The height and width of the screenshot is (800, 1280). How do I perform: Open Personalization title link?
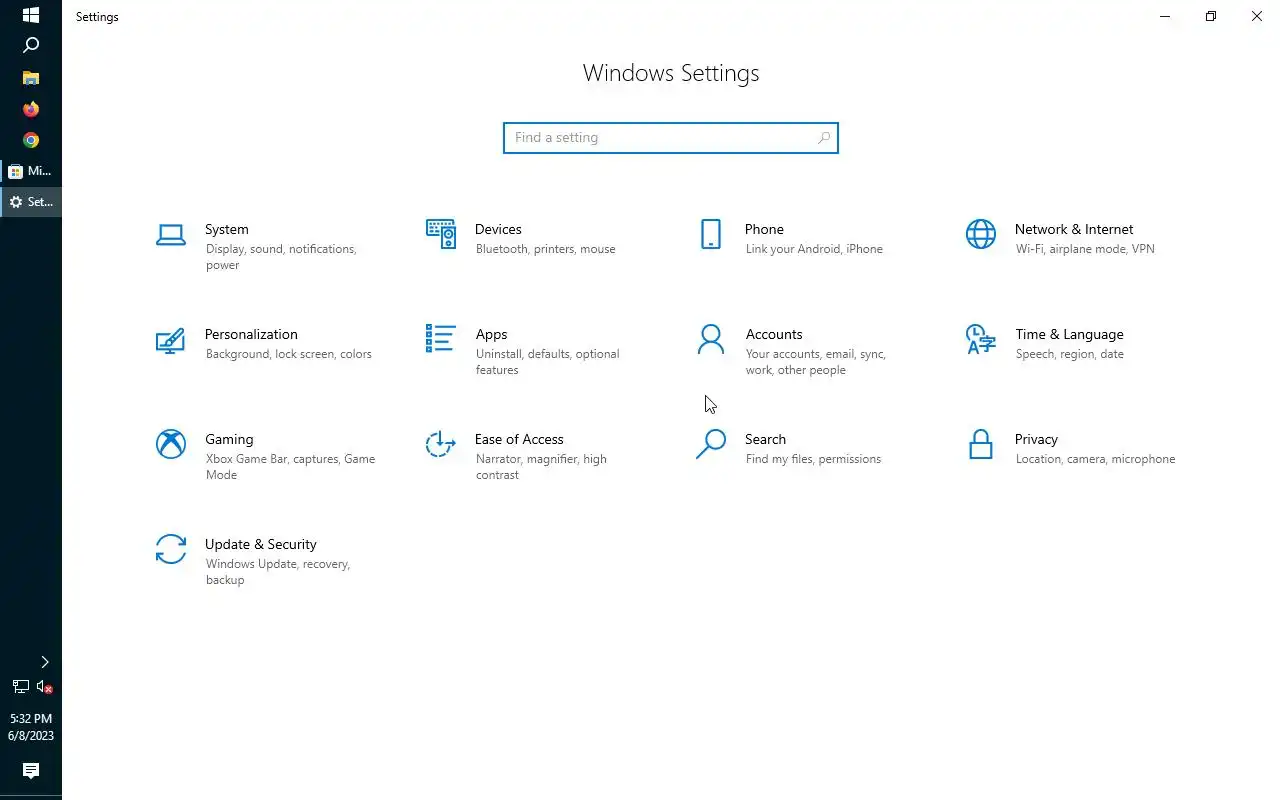[251, 334]
